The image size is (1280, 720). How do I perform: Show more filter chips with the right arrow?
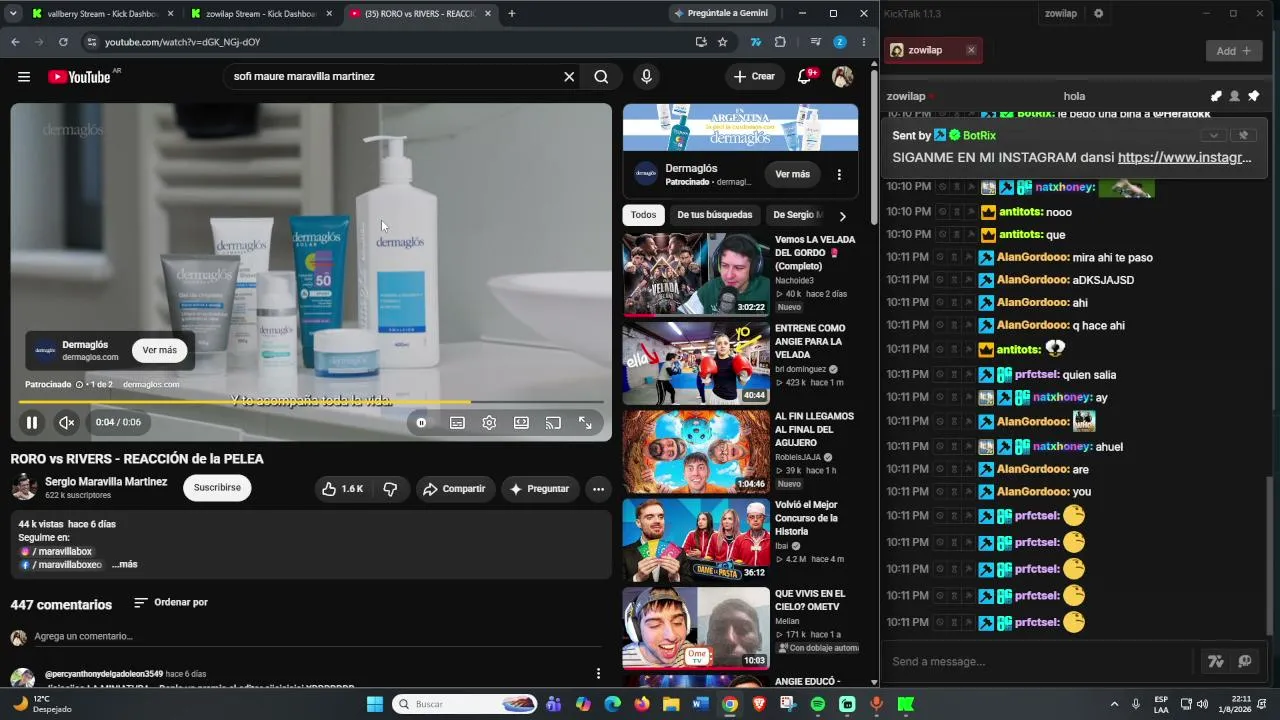click(842, 216)
